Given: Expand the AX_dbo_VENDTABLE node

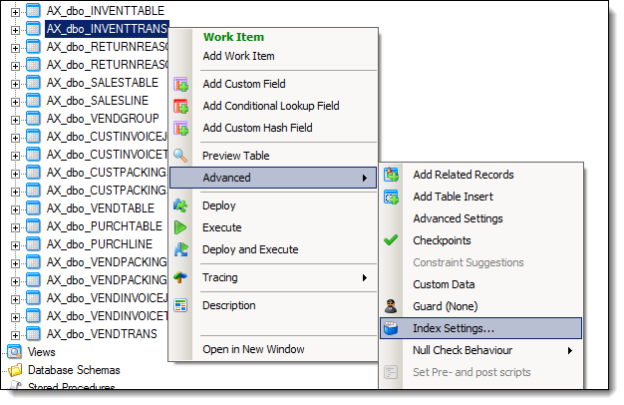Looking at the screenshot, I should pos(15,210).
